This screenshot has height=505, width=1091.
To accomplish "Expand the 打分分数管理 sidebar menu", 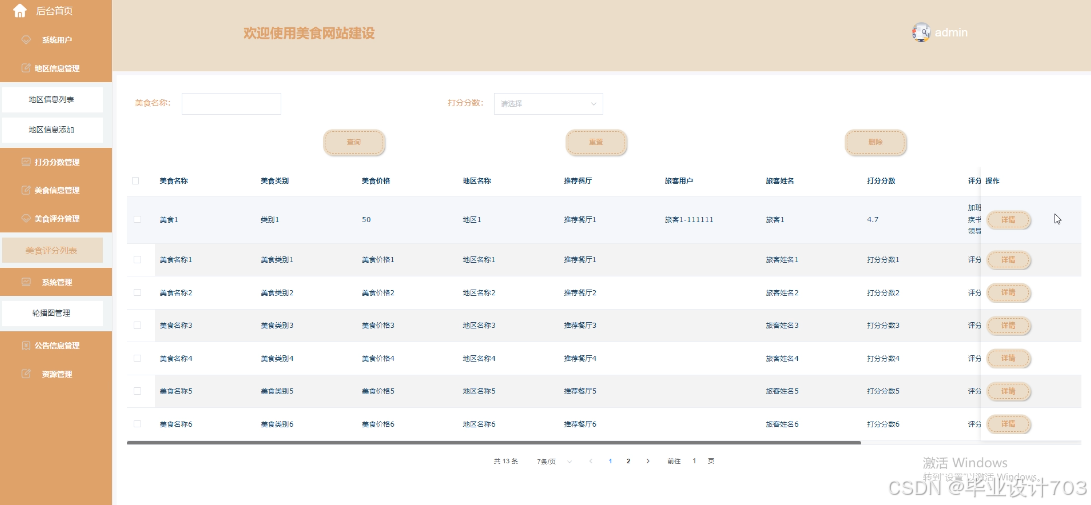I will 56,162.
